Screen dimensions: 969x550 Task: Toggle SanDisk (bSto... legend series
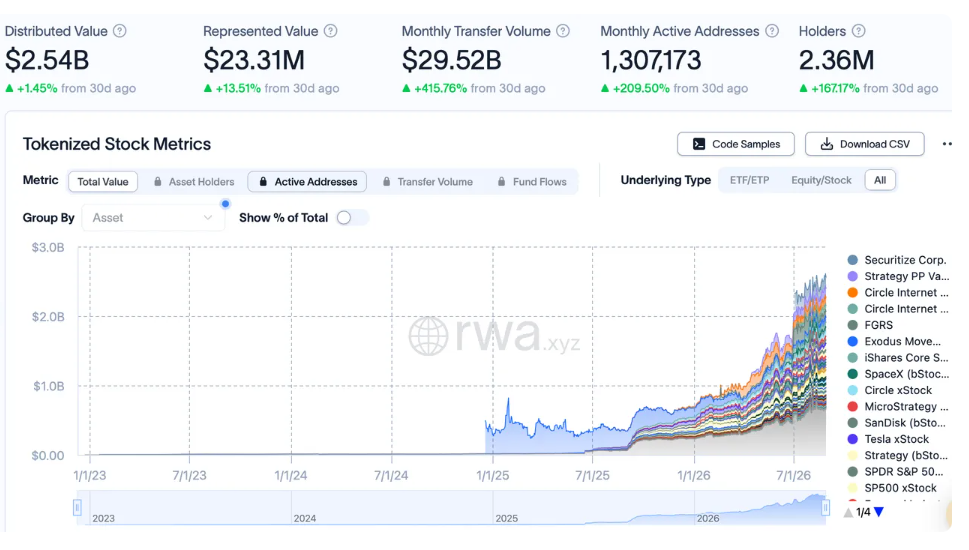coord(897,423)
